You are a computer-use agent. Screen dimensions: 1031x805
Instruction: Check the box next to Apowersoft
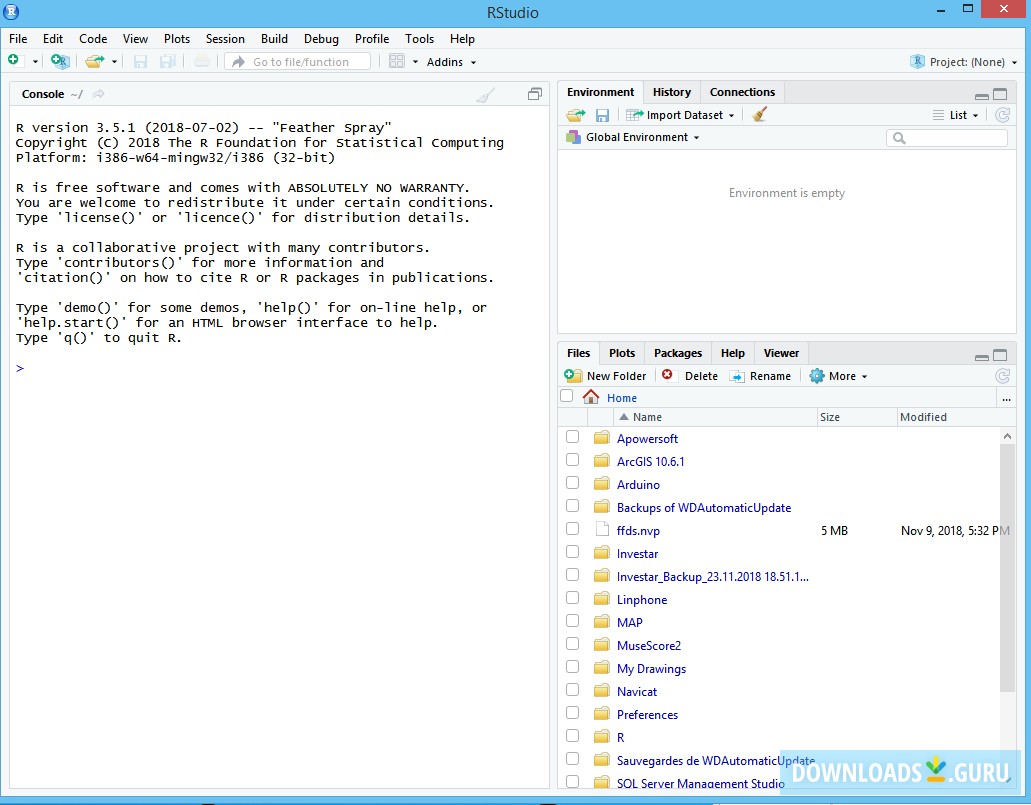pyautogui.click(x=573, y=437)
